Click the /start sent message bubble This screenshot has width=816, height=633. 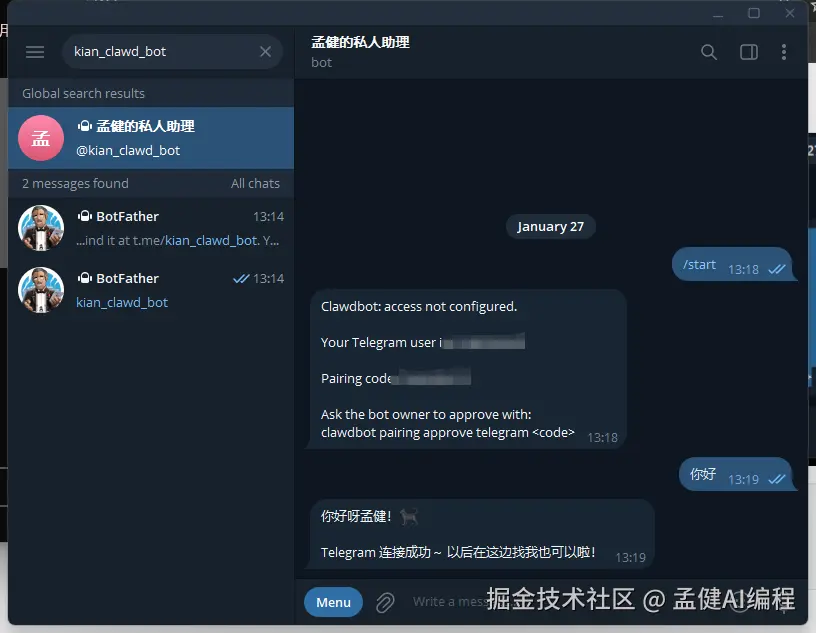point(733,264)
